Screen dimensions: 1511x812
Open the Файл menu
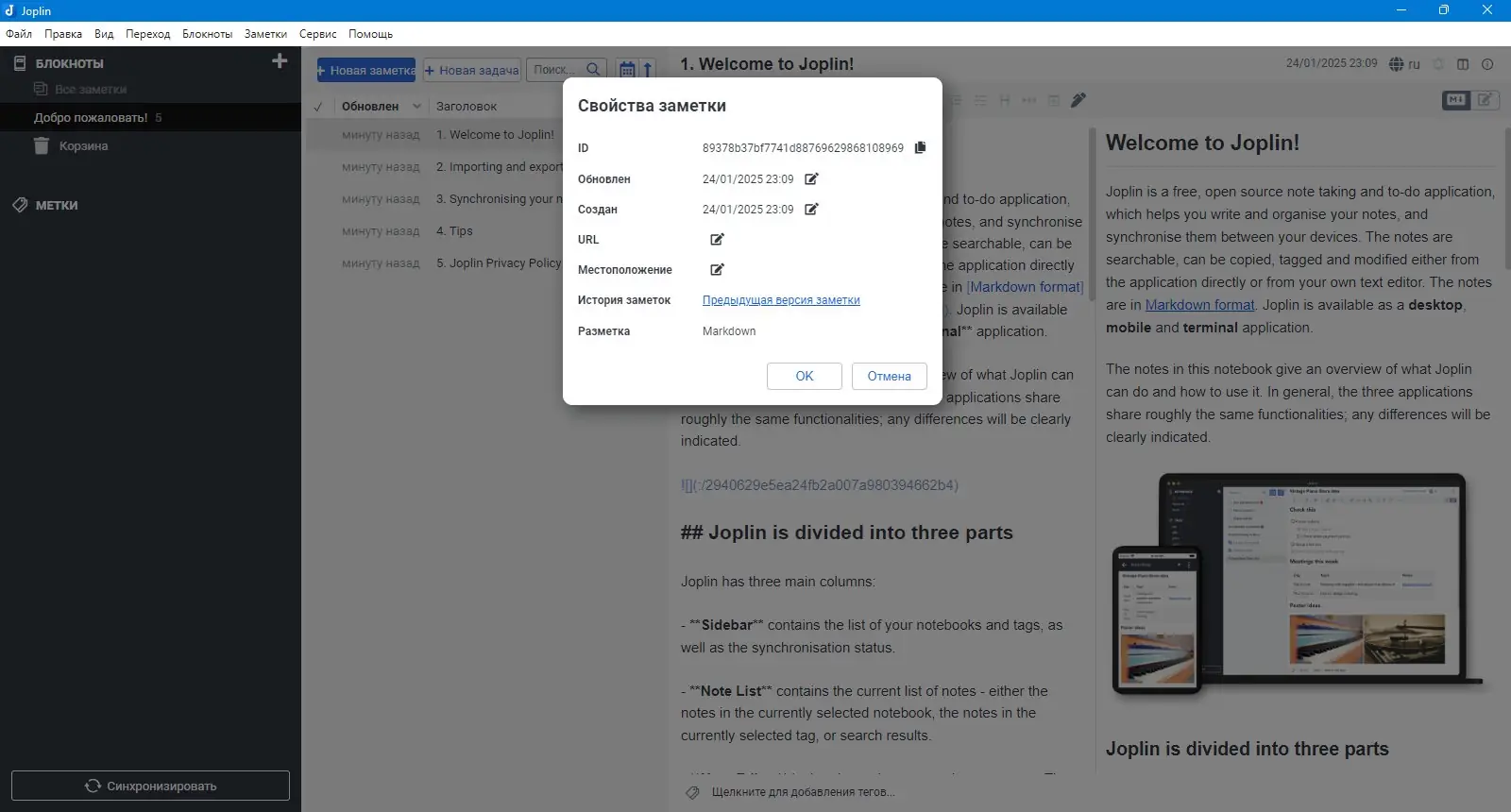coord(19,34)
